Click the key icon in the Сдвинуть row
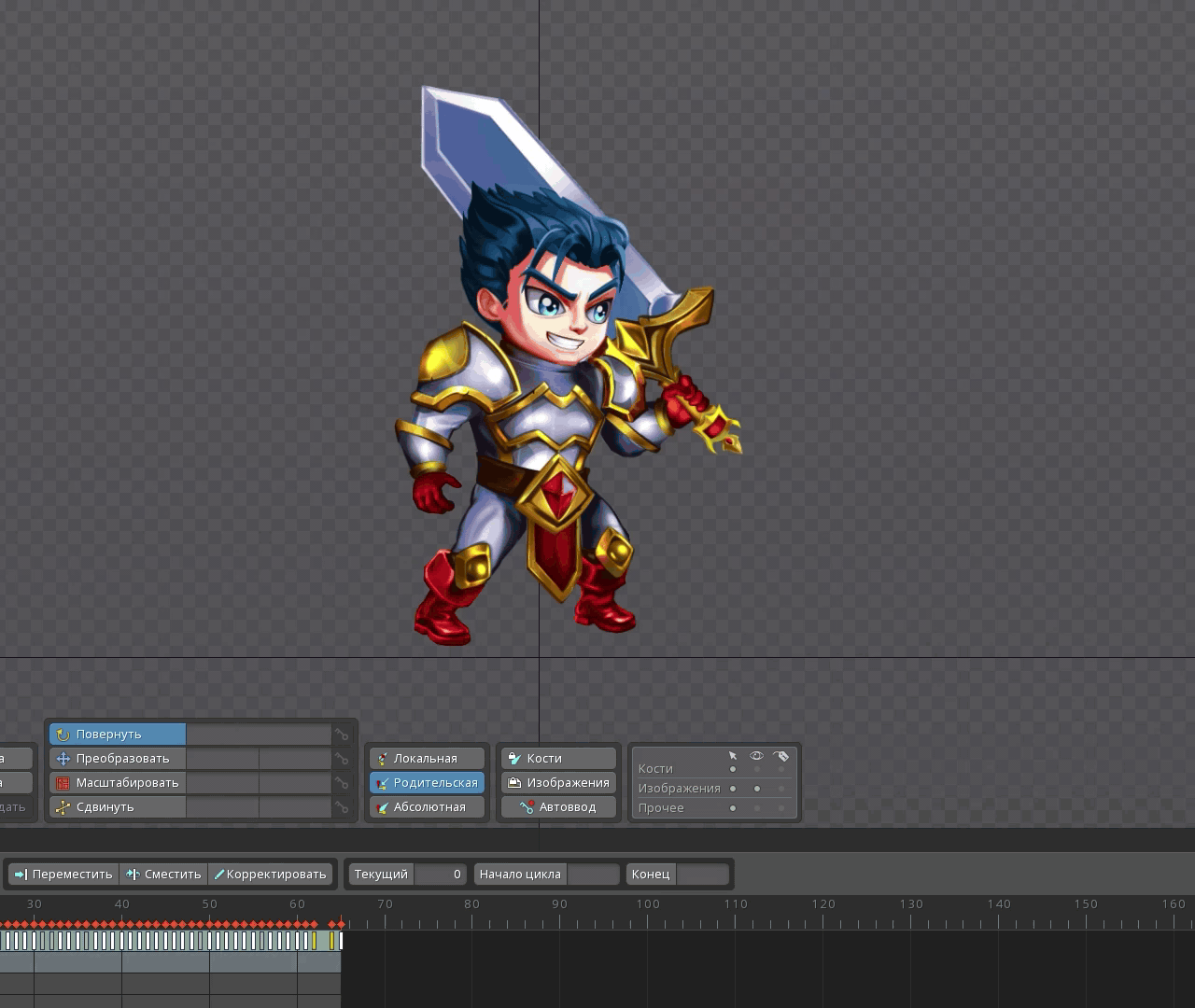Screen dimensions: 1195x1008 pyautogui.click(x=342, y=807)
